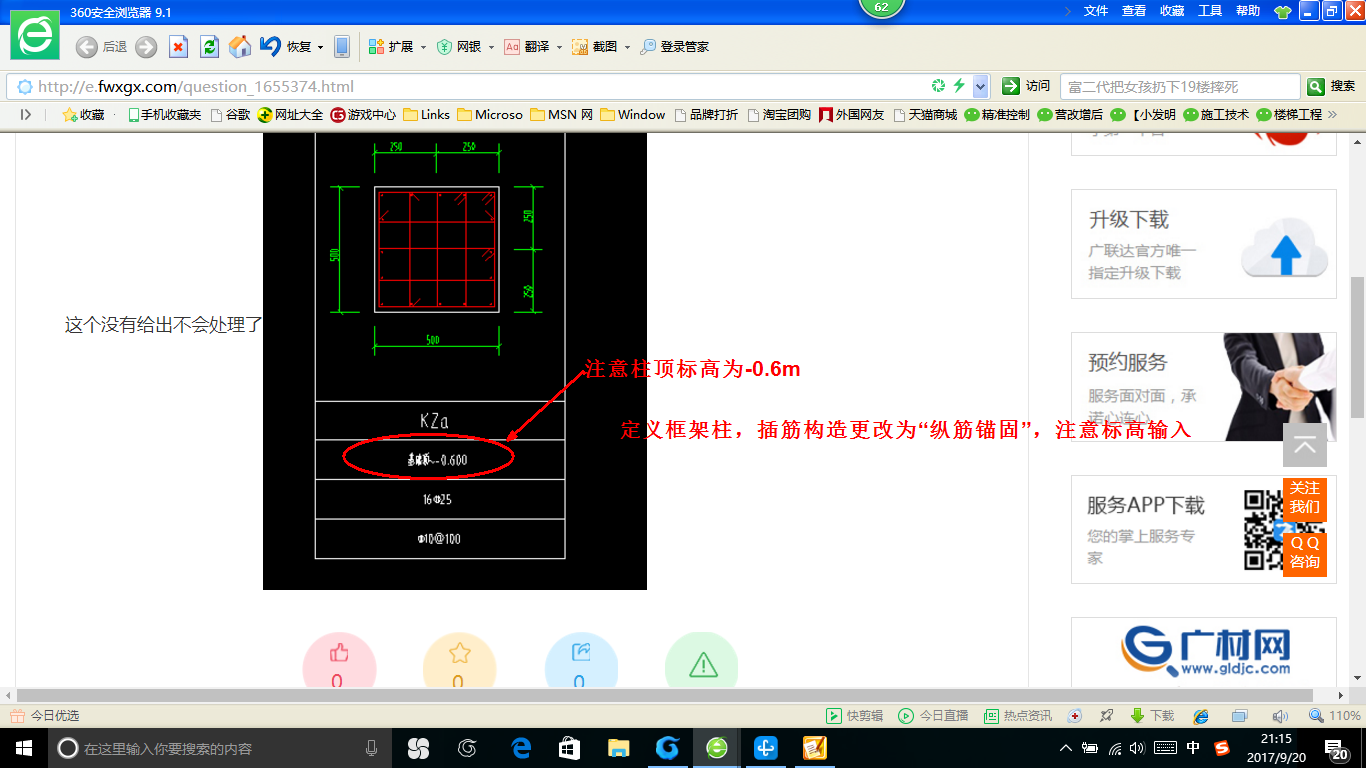Click the star favorite button under image
1366x768 pixels.
tap(460, 660)
